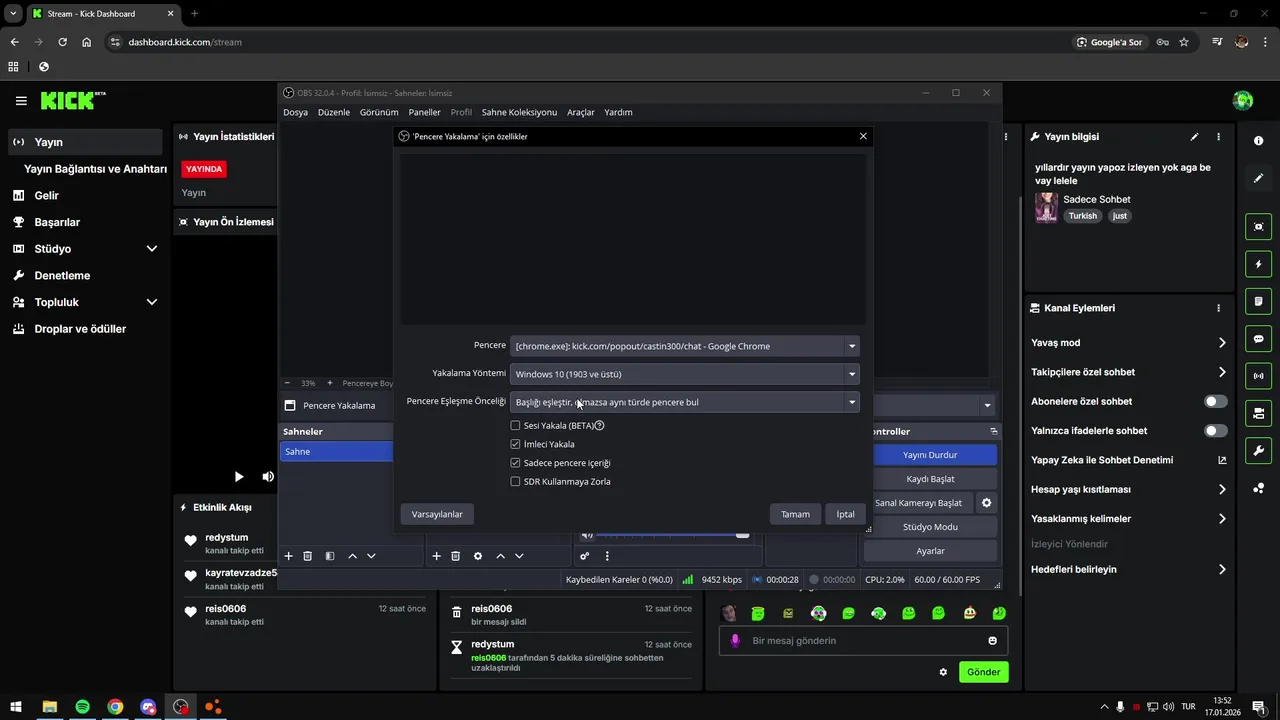Open OBS Sahne Koleksiyonu menu
The image size is (1280, 720).
pyautogui.click(x=519, y=112)
